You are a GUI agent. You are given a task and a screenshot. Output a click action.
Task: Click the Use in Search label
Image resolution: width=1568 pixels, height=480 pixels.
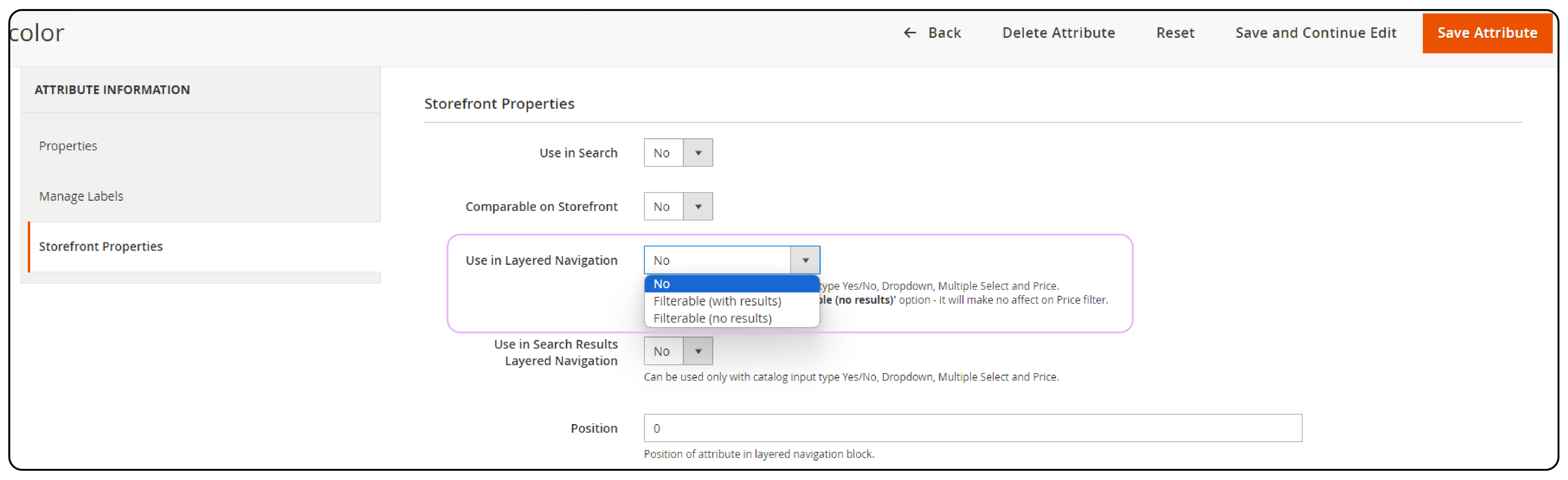(578, 153)
